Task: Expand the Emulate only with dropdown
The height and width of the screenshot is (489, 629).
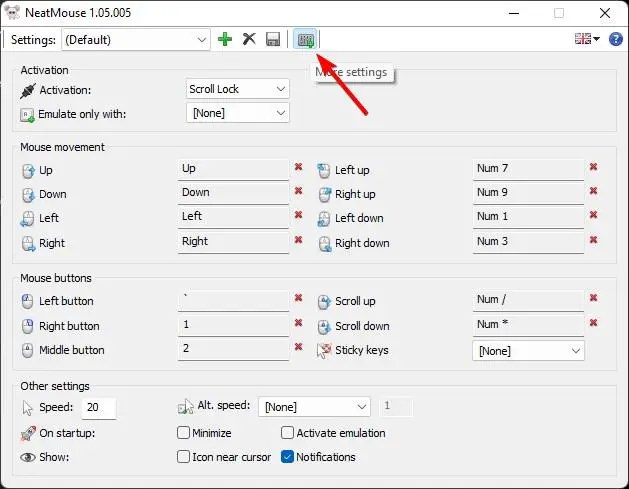Action: click(x=238, y=113)
